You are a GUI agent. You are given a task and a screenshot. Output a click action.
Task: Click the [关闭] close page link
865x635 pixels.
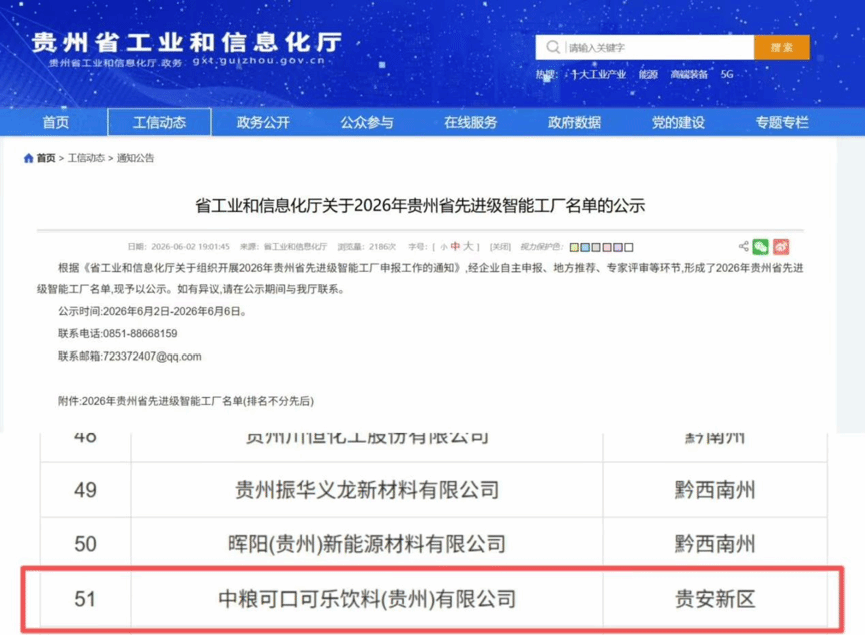[500, 247]
